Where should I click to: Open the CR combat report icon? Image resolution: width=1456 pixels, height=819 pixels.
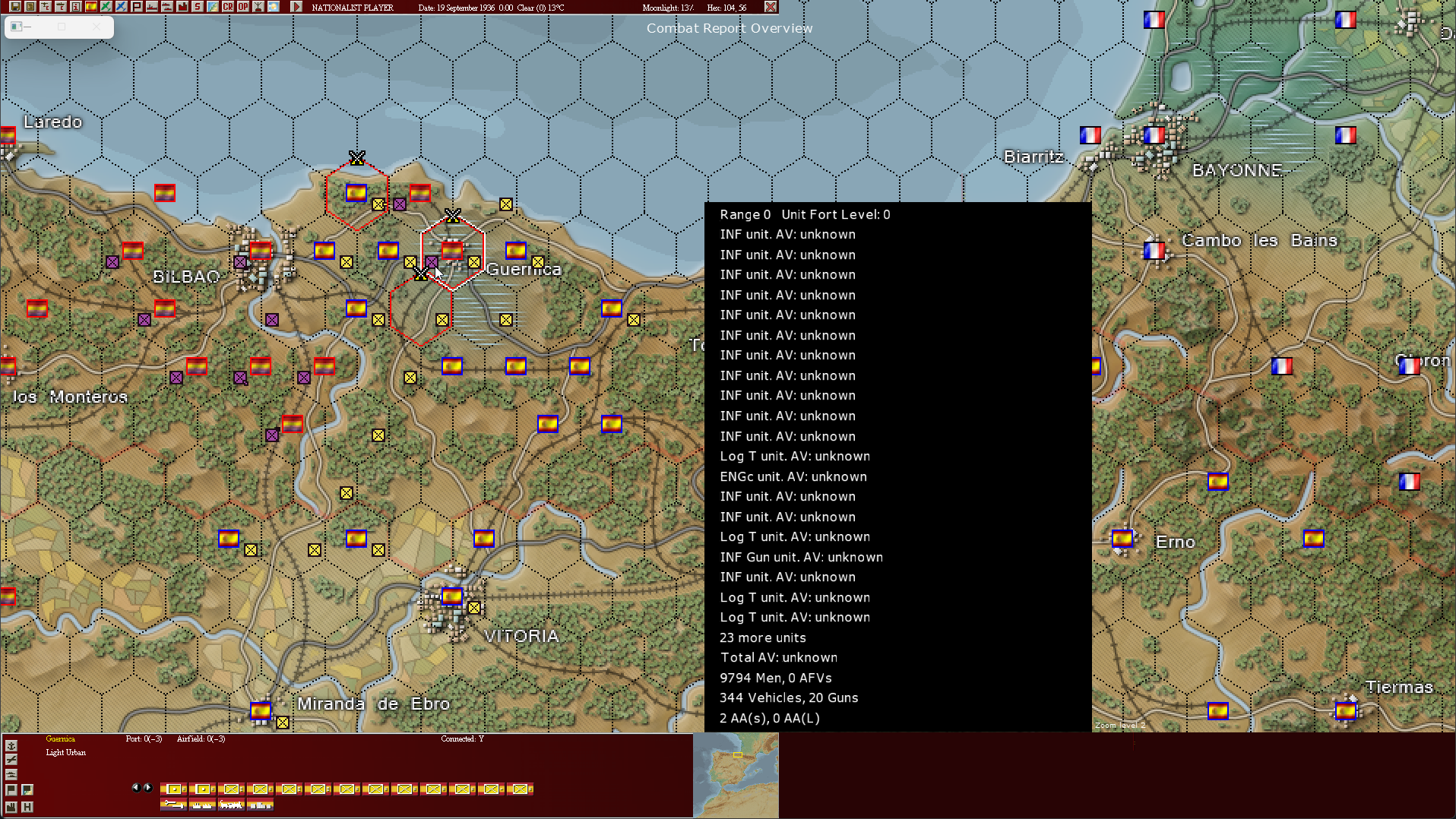coord(228,7)
